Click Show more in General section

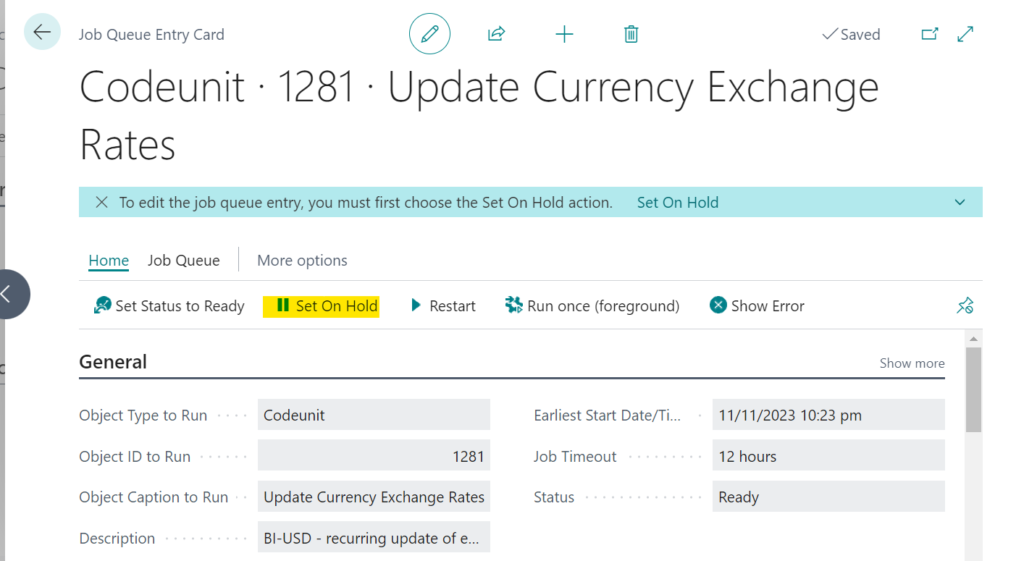911,363
